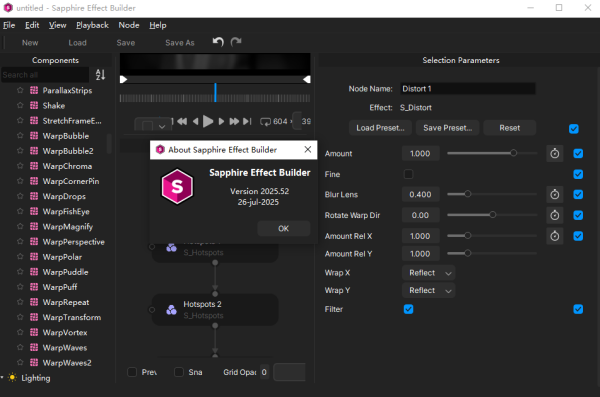
Task: Uncheck the Amount row's right-side checkbox
Action: (x=578, y=154)
